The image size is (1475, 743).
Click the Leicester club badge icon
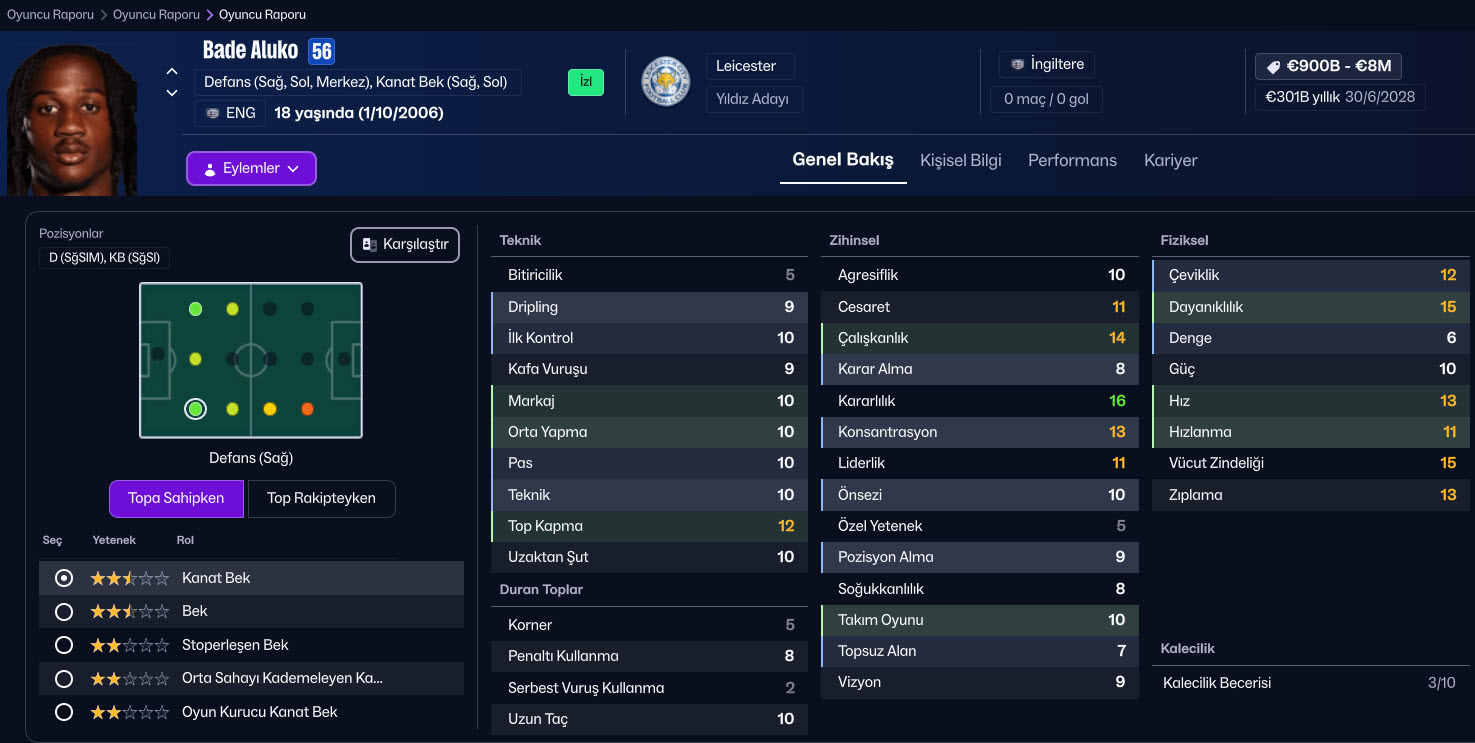(665, 83)
